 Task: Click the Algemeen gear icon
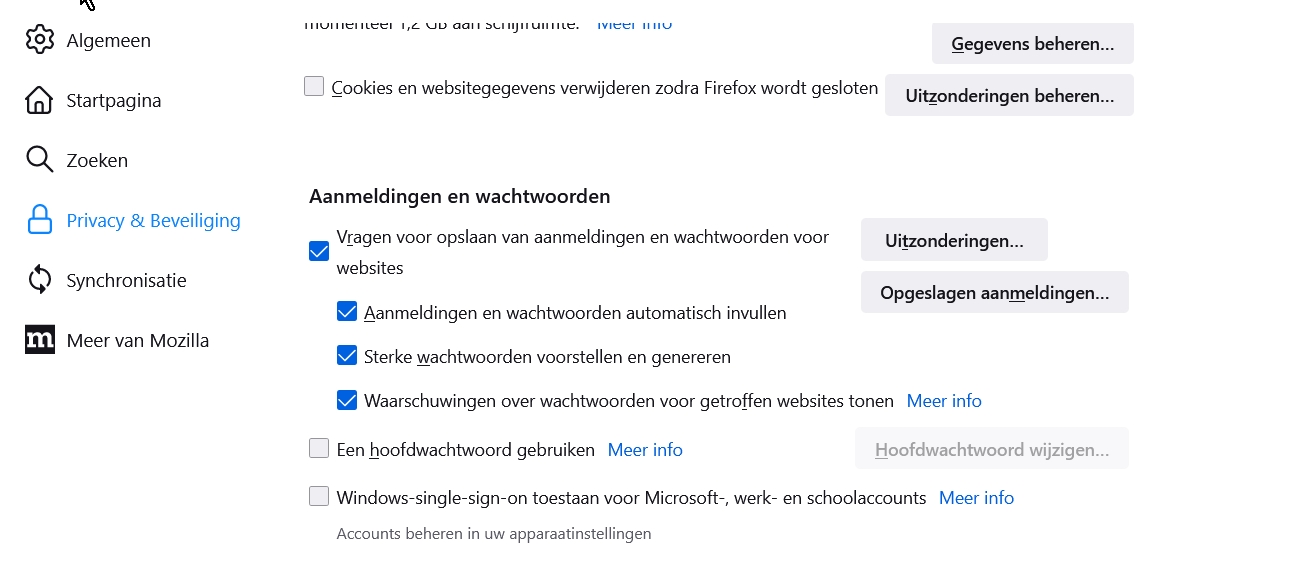(40, 40)
